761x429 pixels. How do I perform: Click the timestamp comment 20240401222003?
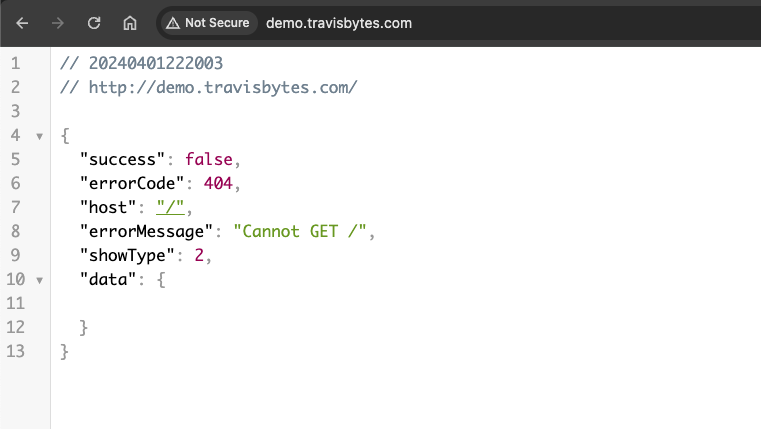[156, 64]
